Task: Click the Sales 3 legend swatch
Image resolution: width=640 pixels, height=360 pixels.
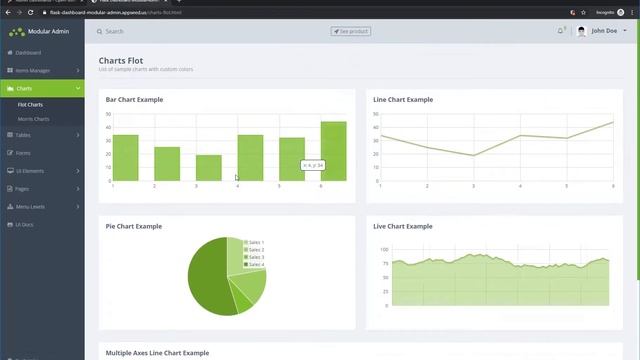Action: [246, 257]
